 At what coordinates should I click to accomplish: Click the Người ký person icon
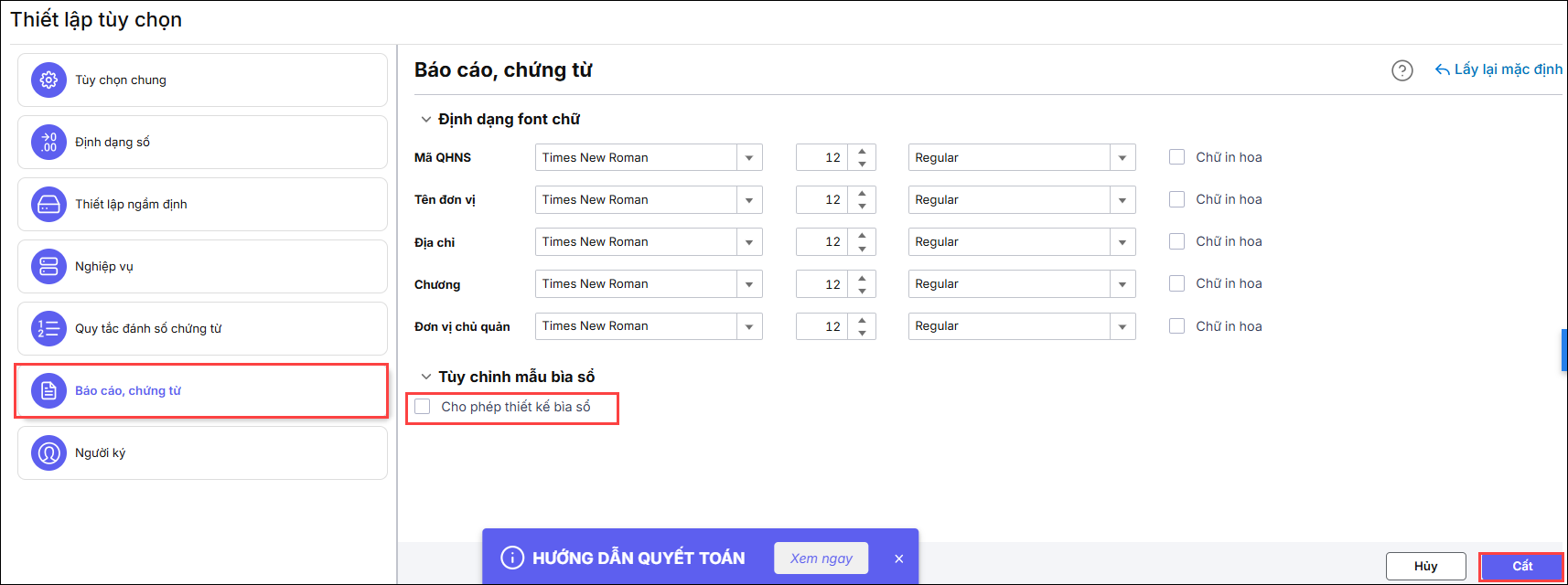[48, 453]
